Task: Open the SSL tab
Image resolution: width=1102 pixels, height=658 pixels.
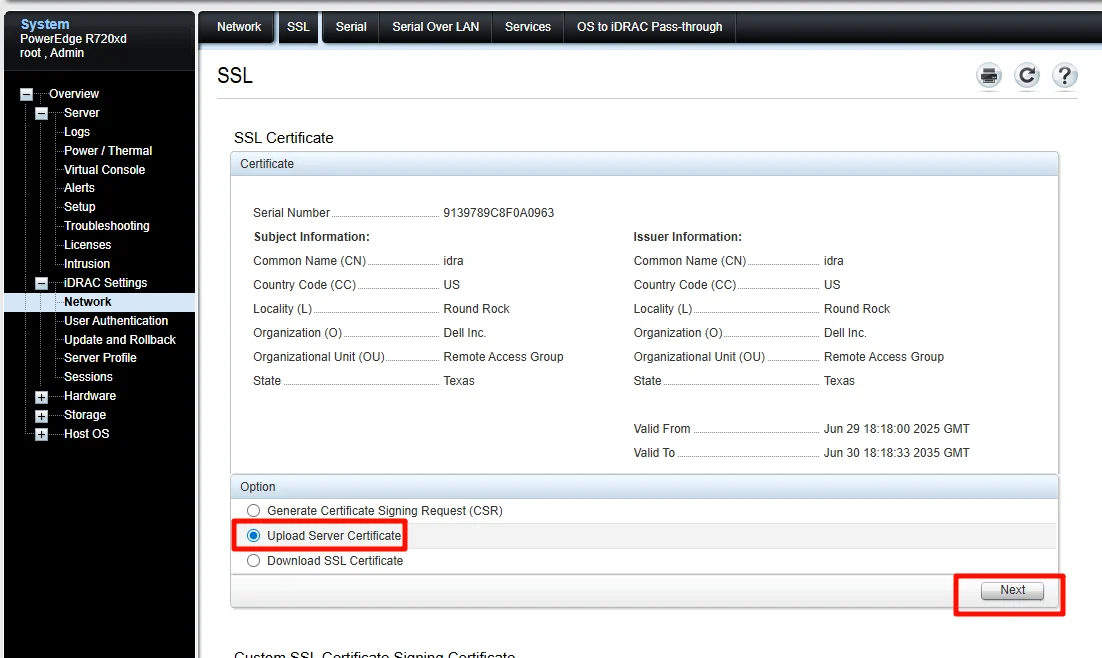Action: 298,27
